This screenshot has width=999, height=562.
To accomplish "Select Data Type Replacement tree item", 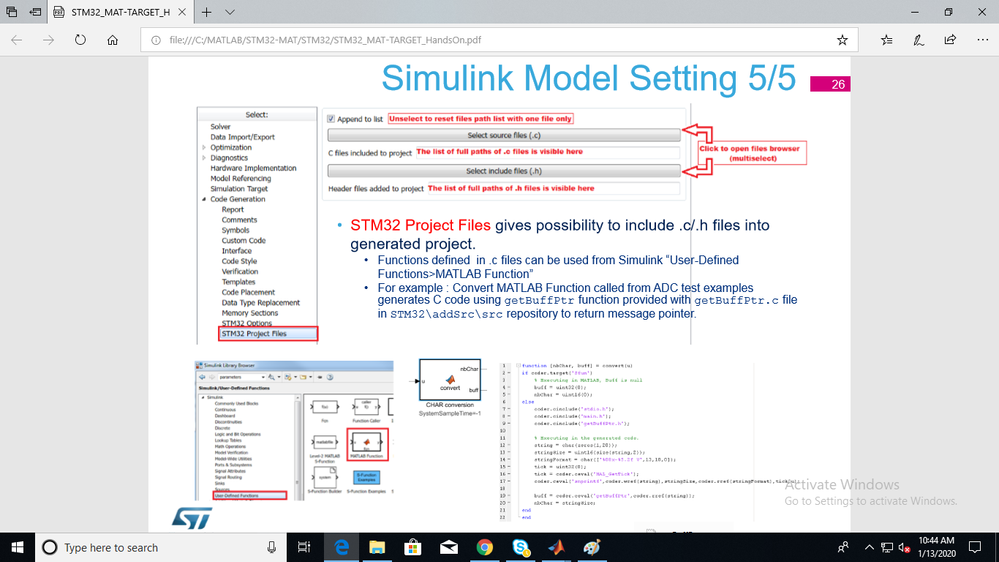I will [x=261, y=303].
